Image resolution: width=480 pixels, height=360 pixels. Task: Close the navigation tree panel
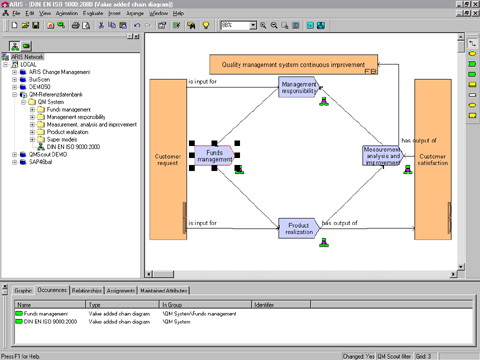pos(137,36)
